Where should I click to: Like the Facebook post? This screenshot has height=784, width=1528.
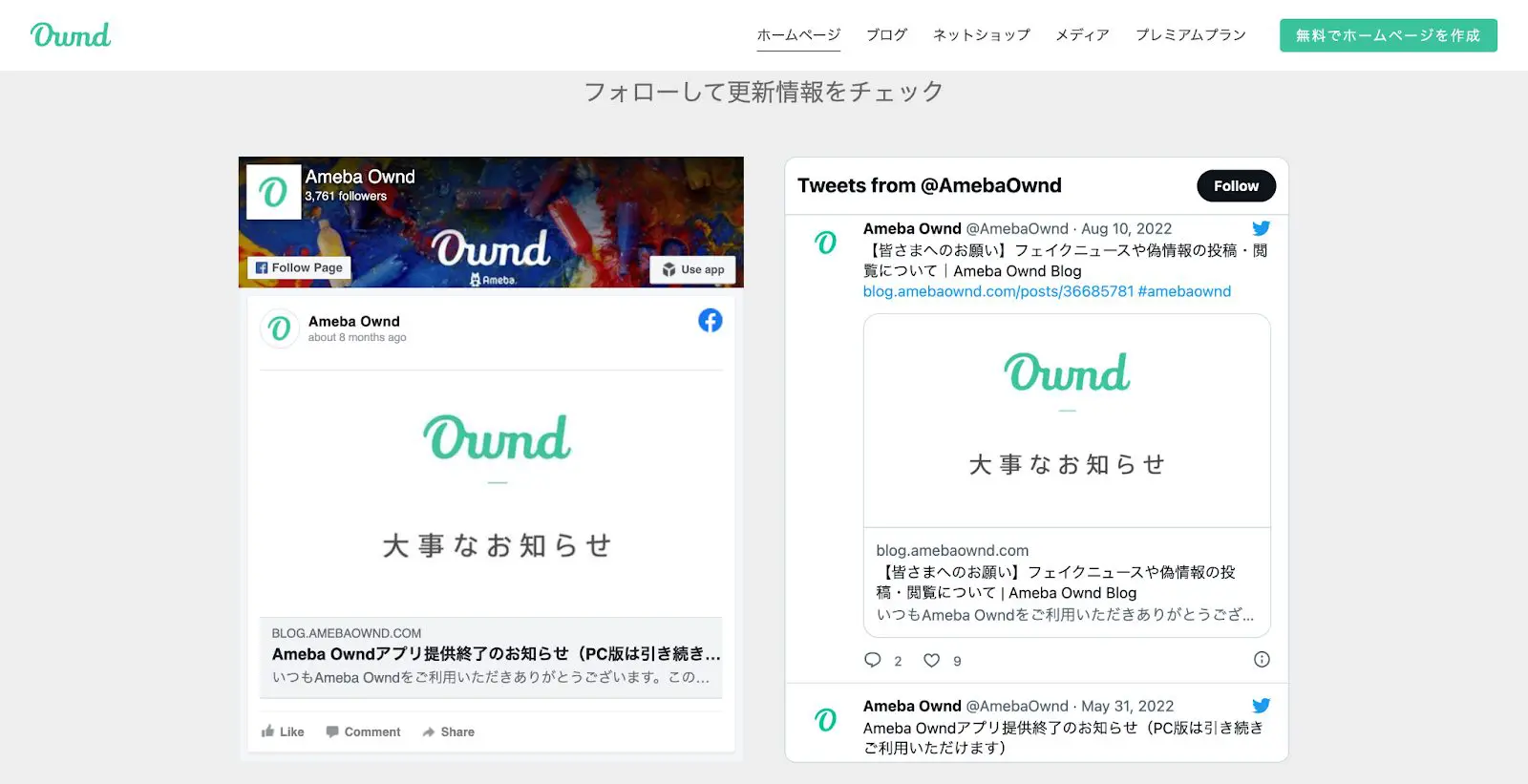coord(283,732)
